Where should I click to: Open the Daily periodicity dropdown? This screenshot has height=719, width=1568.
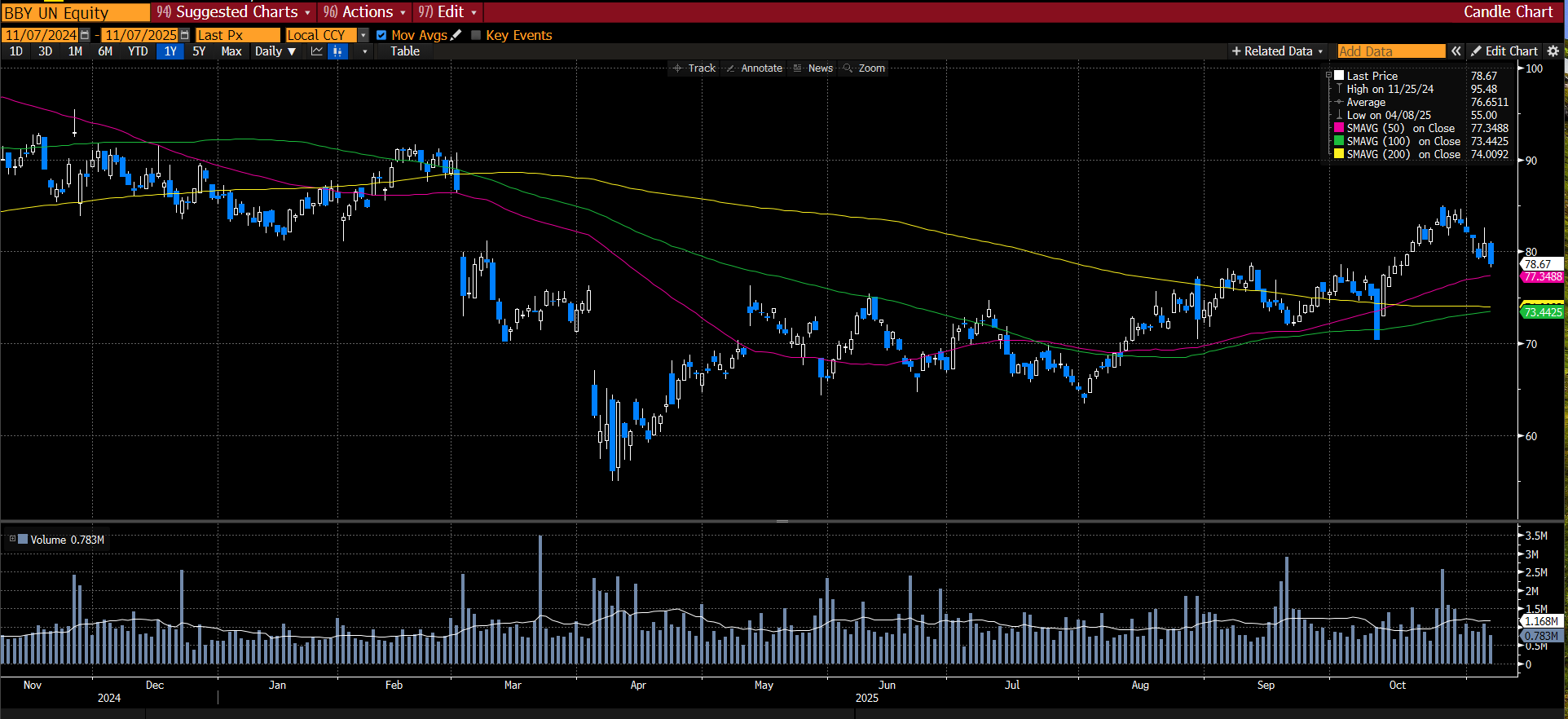click(x=275, y=51)
